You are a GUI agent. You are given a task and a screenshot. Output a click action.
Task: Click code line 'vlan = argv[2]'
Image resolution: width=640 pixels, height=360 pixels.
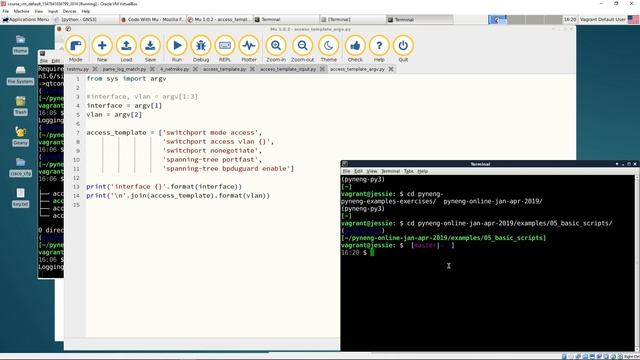pyautogui.click(x=114, y=115)
